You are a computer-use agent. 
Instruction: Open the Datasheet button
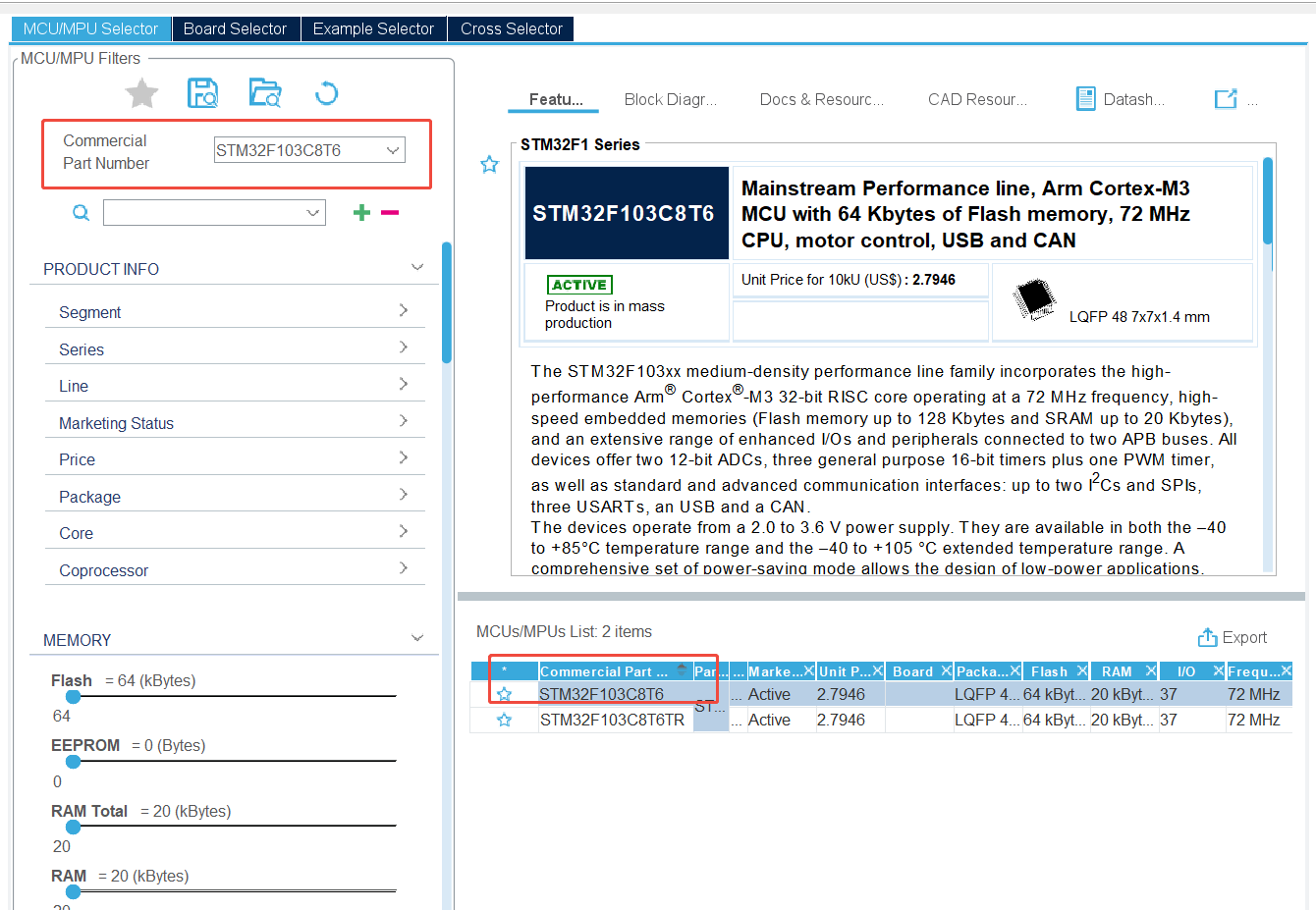(1121, 99)
